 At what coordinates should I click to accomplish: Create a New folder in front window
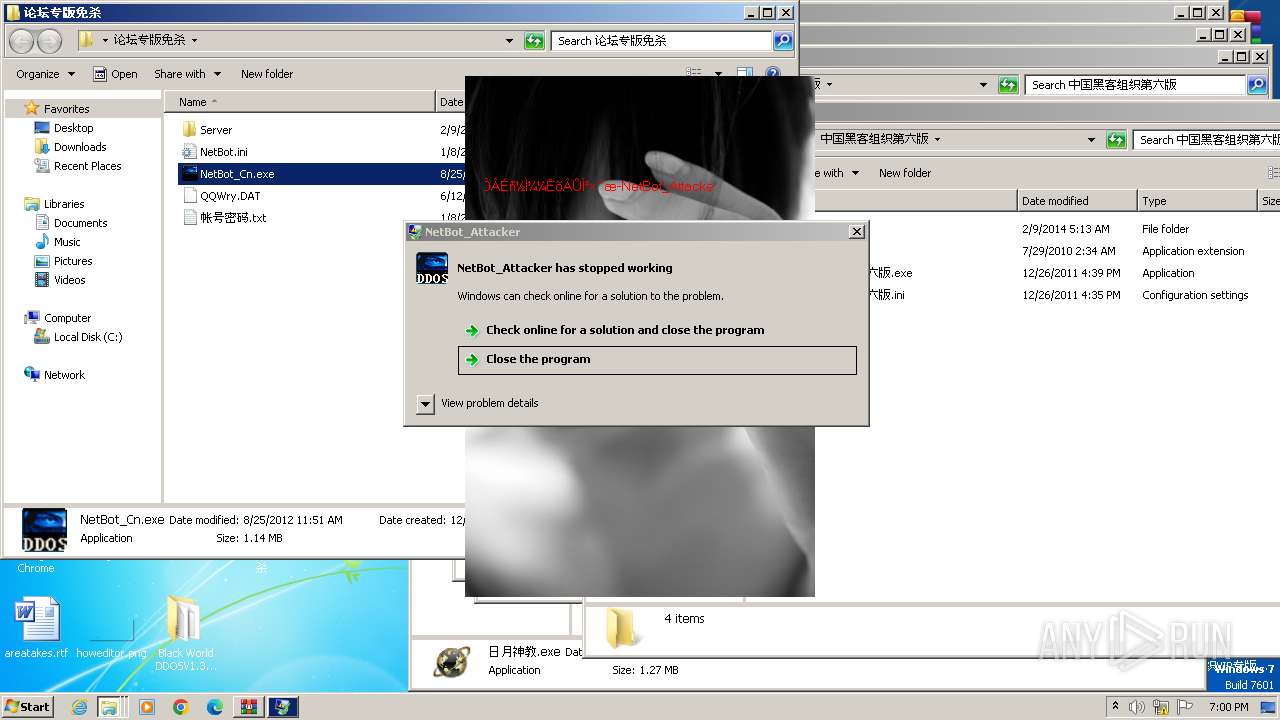[267, 74]
